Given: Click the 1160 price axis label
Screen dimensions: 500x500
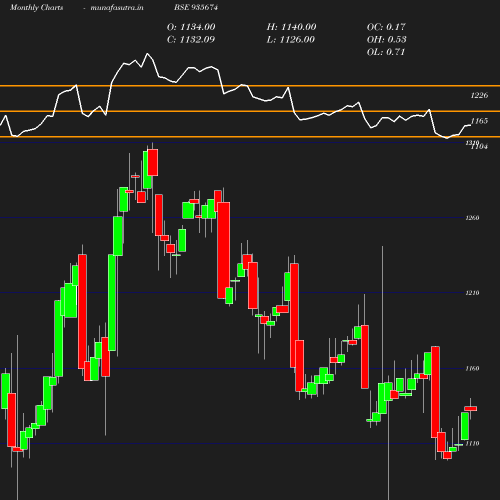Looking at the screenshot, I should (x=472, y=368).
